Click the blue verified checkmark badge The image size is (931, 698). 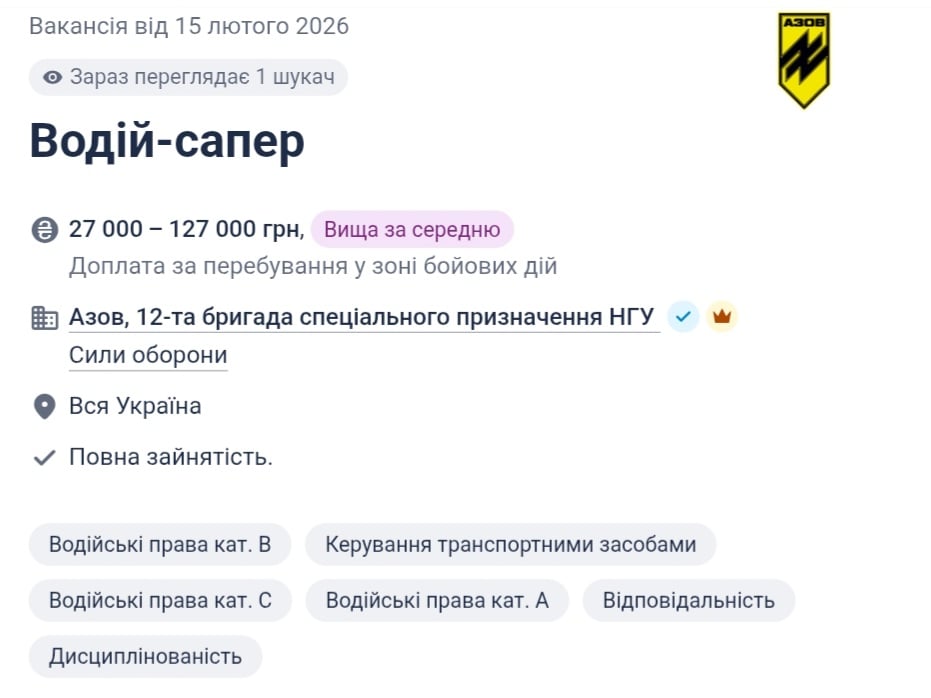click(682, 316)
